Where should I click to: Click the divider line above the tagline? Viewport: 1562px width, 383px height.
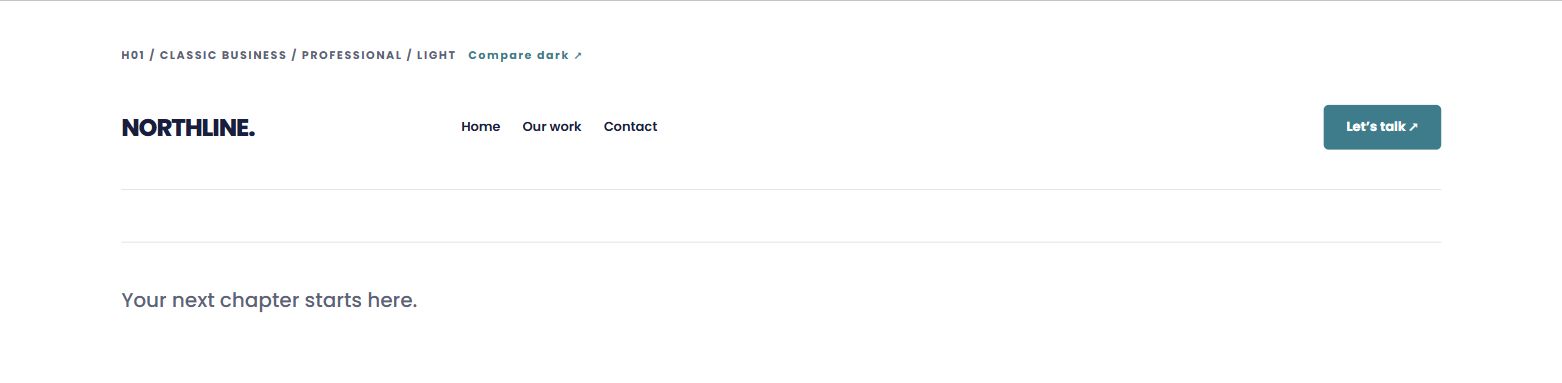781,242
